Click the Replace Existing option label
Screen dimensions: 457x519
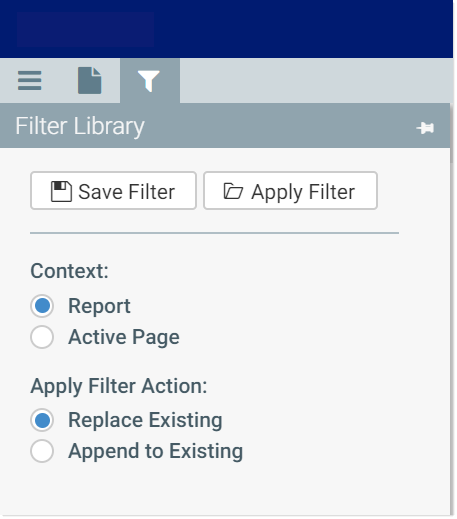pos(145,420)
